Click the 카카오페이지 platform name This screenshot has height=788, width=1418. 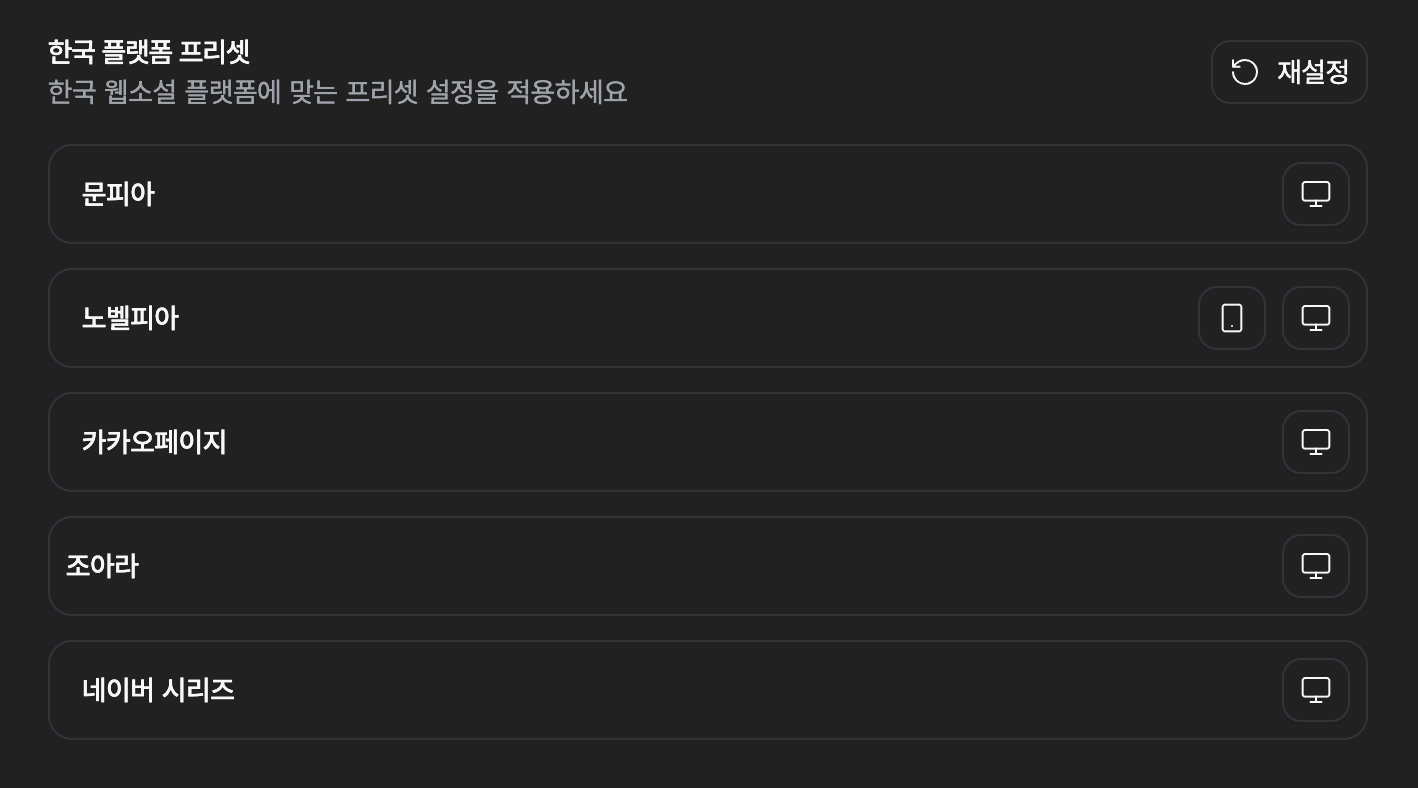click(154, 442)
